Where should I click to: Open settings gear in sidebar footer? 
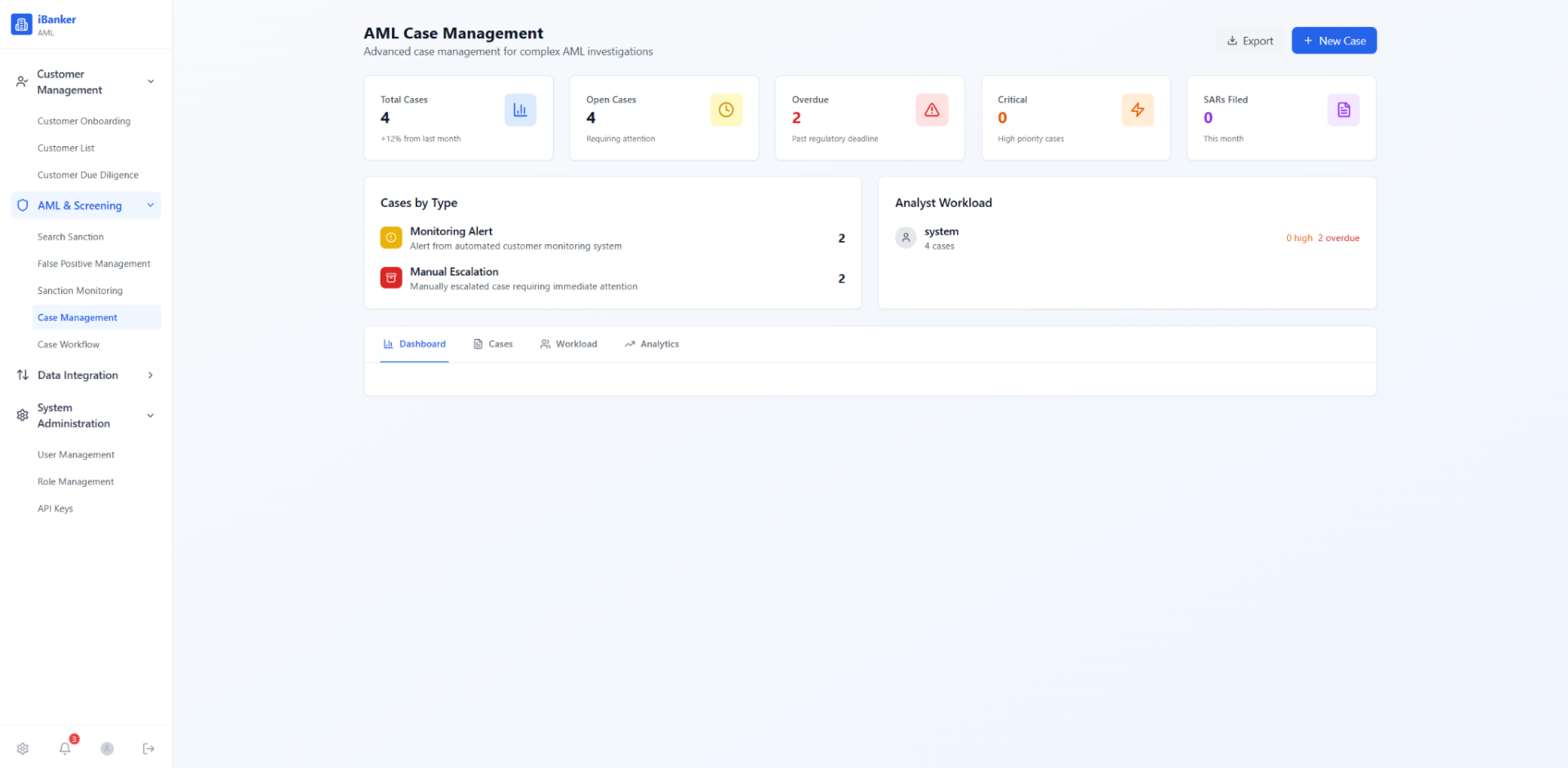pyautogui.click(x=23, y=748)
